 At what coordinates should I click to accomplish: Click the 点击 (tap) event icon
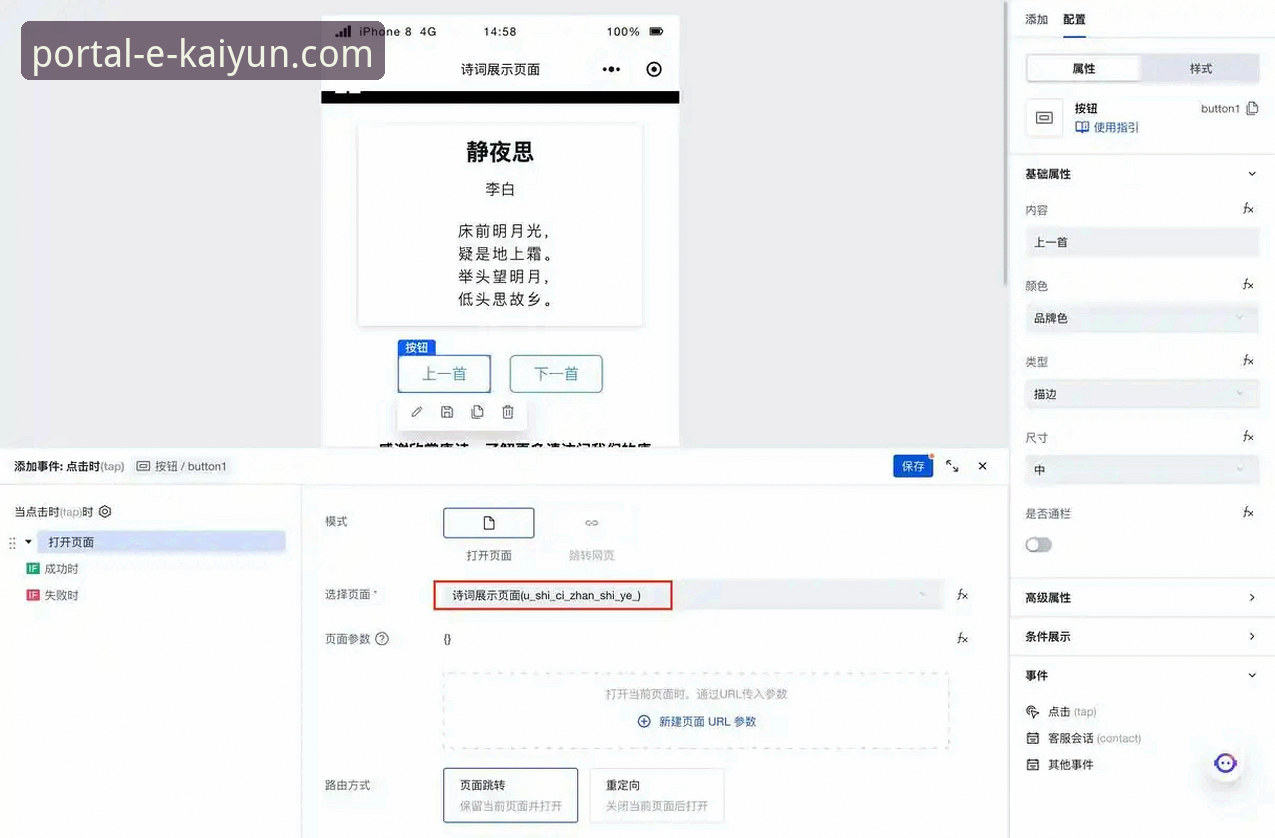1033,712
